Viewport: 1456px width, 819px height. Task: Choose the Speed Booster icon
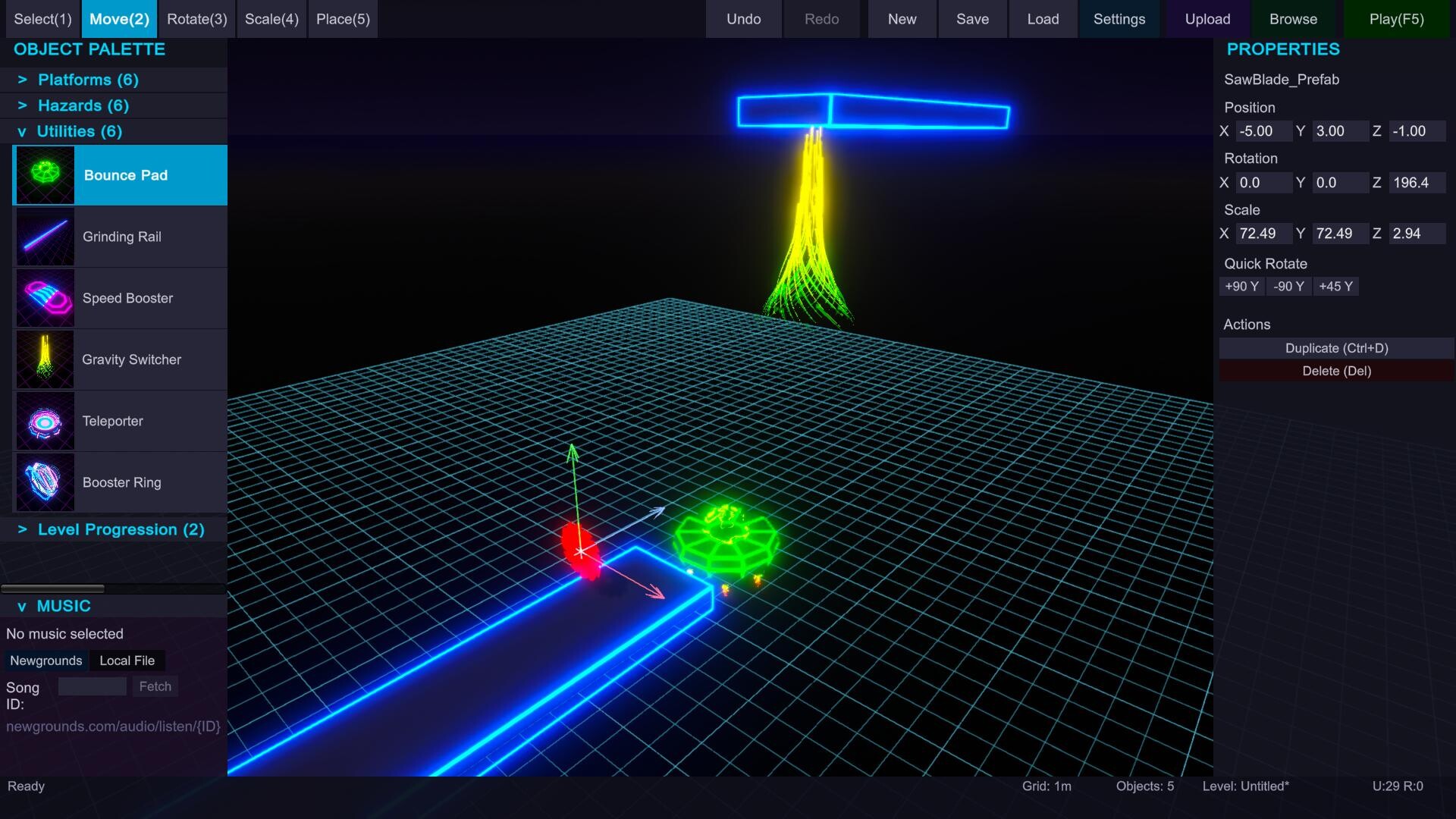[x=45, y=298]
